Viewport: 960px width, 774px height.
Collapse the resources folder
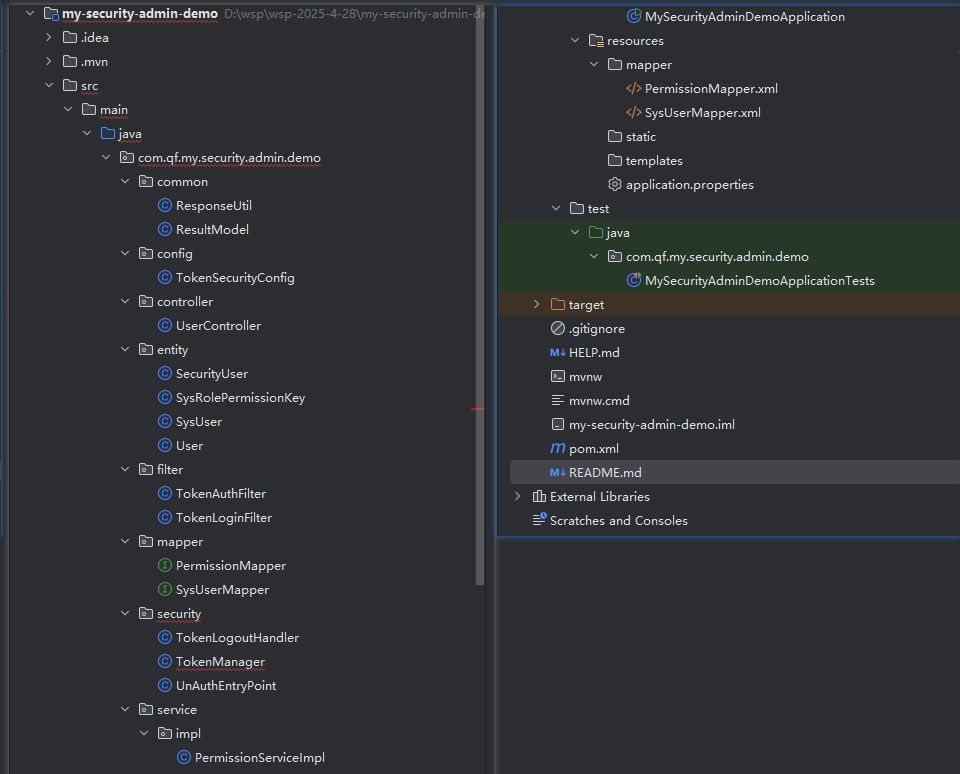click(x=575, y=40)
